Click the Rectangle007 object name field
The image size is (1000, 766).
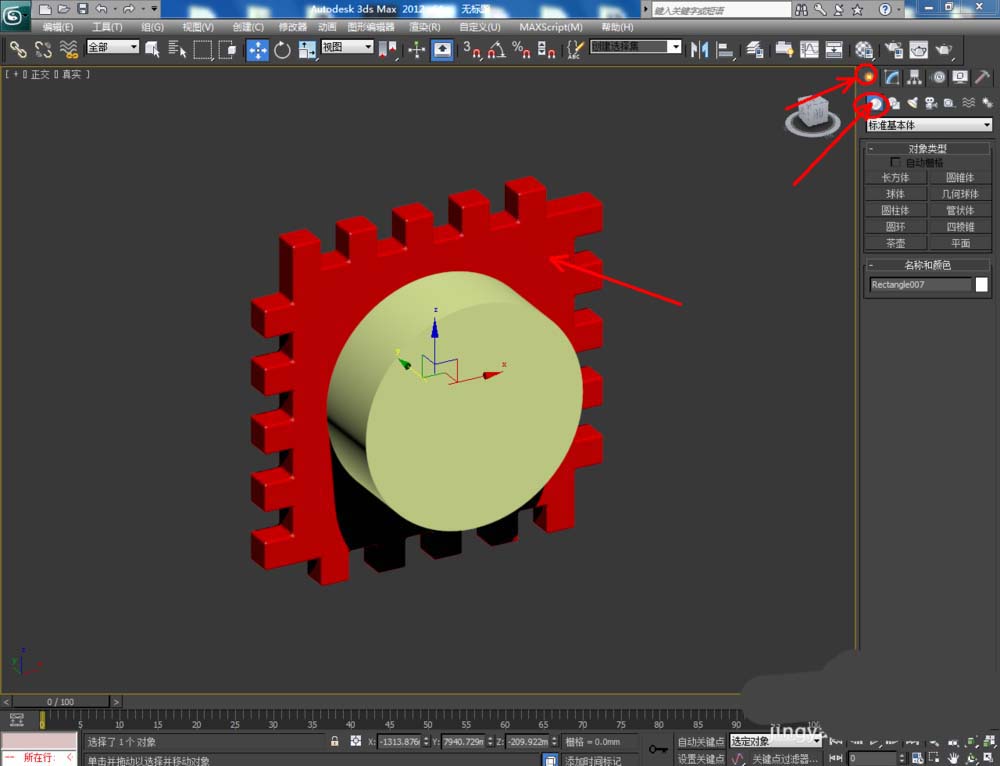click(x=920, y=285)
